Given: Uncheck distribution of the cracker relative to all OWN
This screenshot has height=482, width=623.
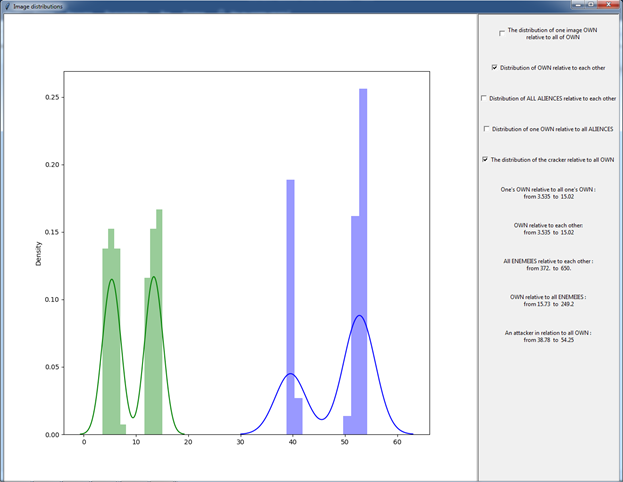Looking at the screenshot, I should click(x=485, y=159).
